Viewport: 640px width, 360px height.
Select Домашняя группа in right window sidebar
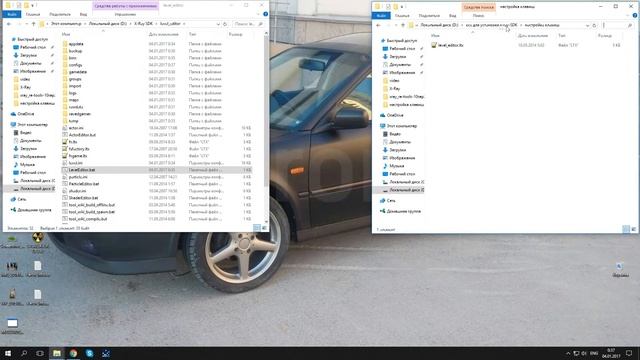[403, 211]
